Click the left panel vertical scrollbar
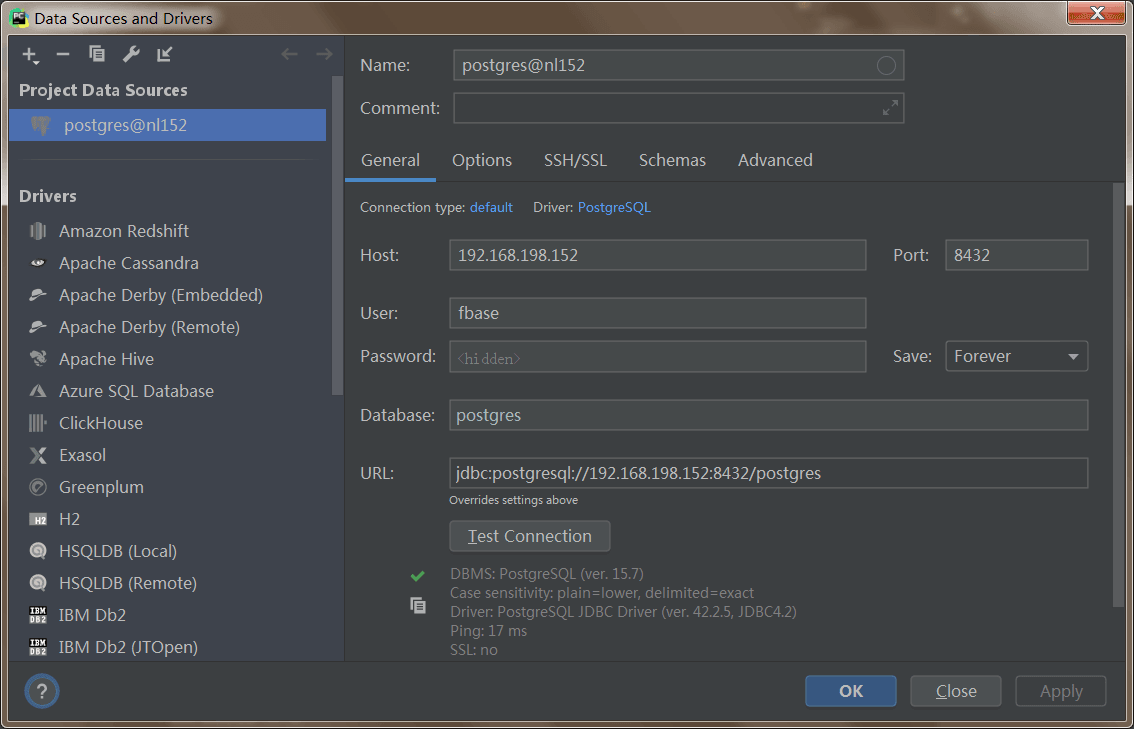This screenshot has height=729, width=1134. pyautogui.click(x=338, y=235)
